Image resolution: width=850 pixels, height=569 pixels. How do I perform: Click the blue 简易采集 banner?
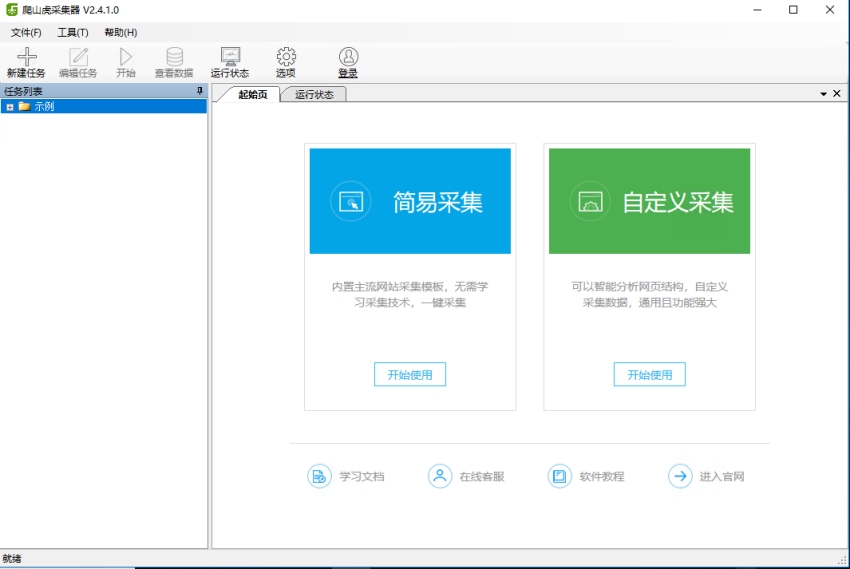[410, 201]
